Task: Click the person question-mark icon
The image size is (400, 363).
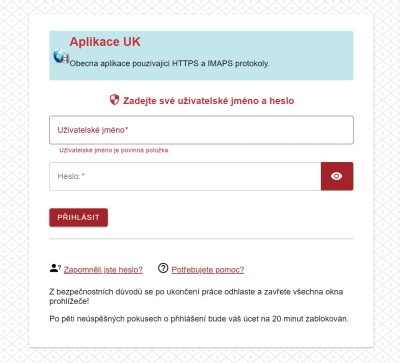Action: click(55, 268)
